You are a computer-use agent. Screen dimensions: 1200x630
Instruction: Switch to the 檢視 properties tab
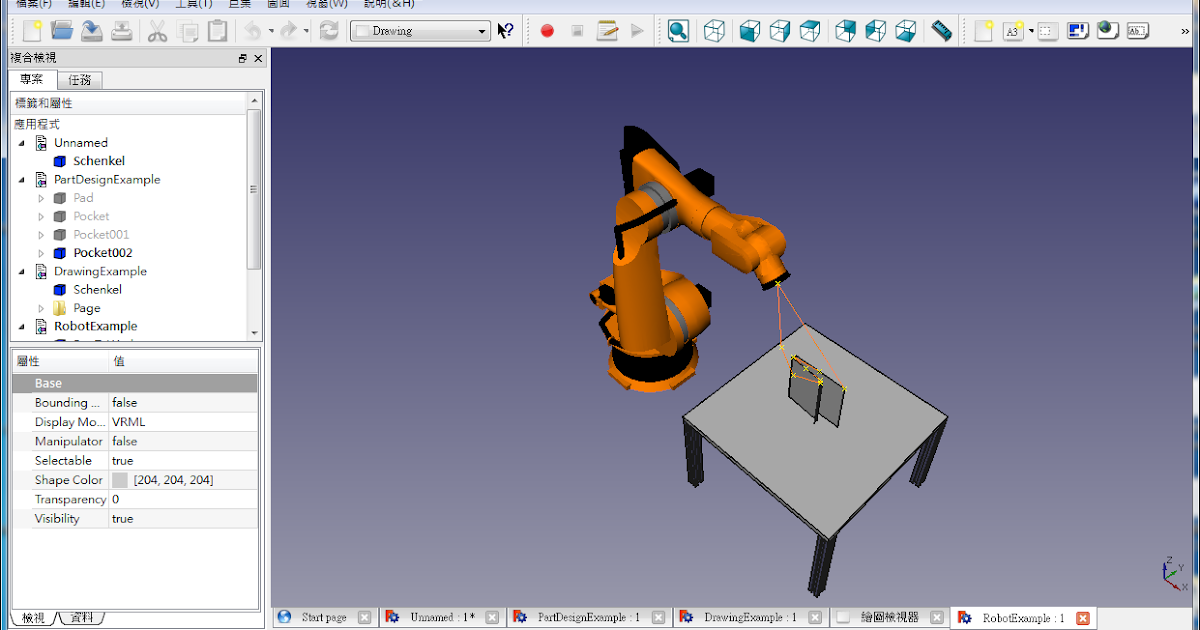(x=33, y=618)
